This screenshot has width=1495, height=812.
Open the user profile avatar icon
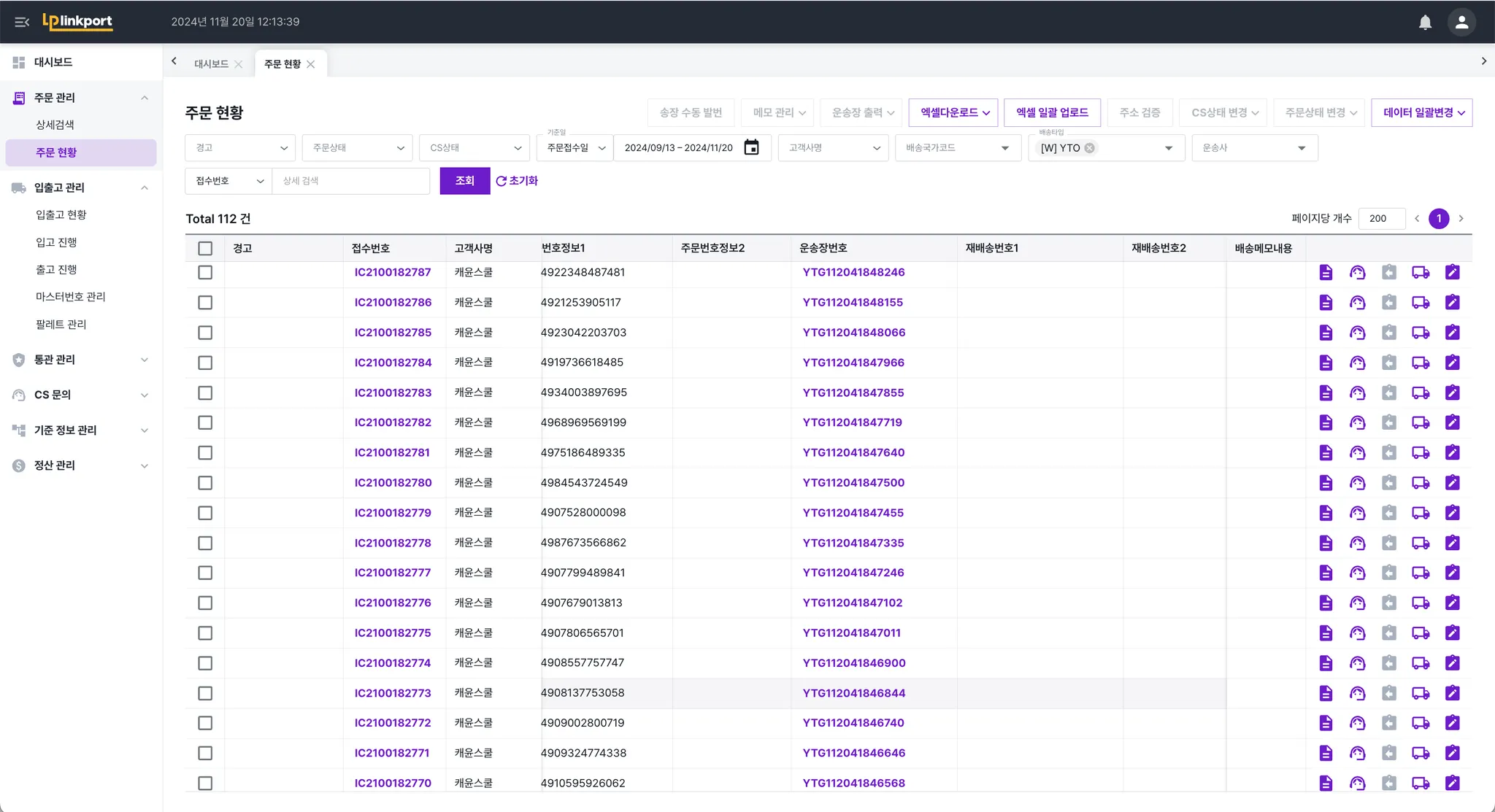coord(1461,22)
